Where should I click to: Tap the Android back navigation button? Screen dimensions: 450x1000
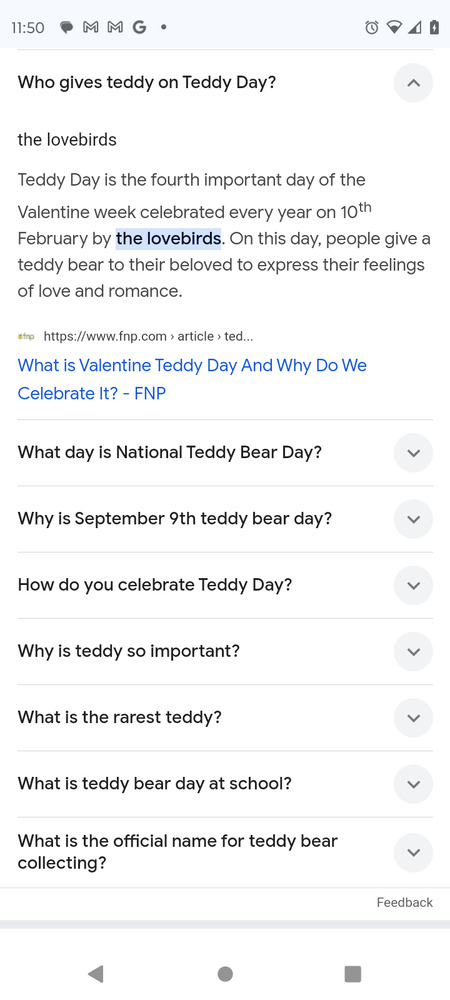pos(96,974)
